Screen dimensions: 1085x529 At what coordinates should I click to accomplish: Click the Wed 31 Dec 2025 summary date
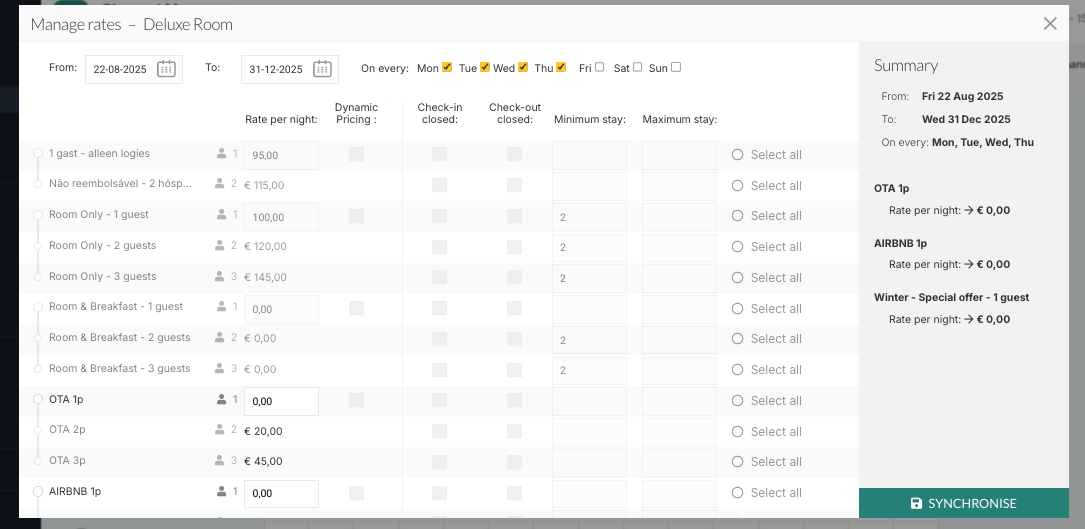966,119
